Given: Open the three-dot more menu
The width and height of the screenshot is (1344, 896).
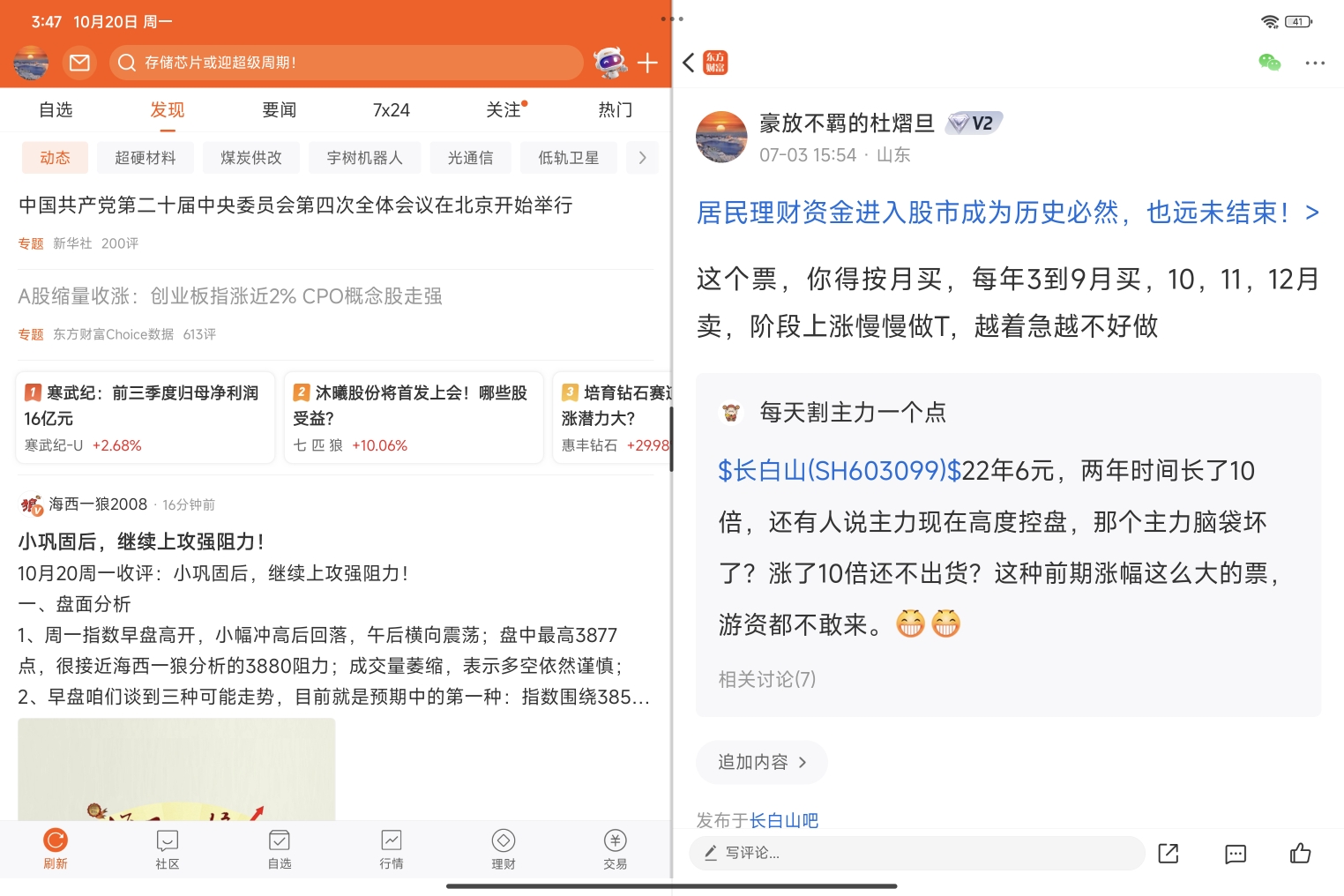Looking at the screenshot, I should [x=1315, y=63].
